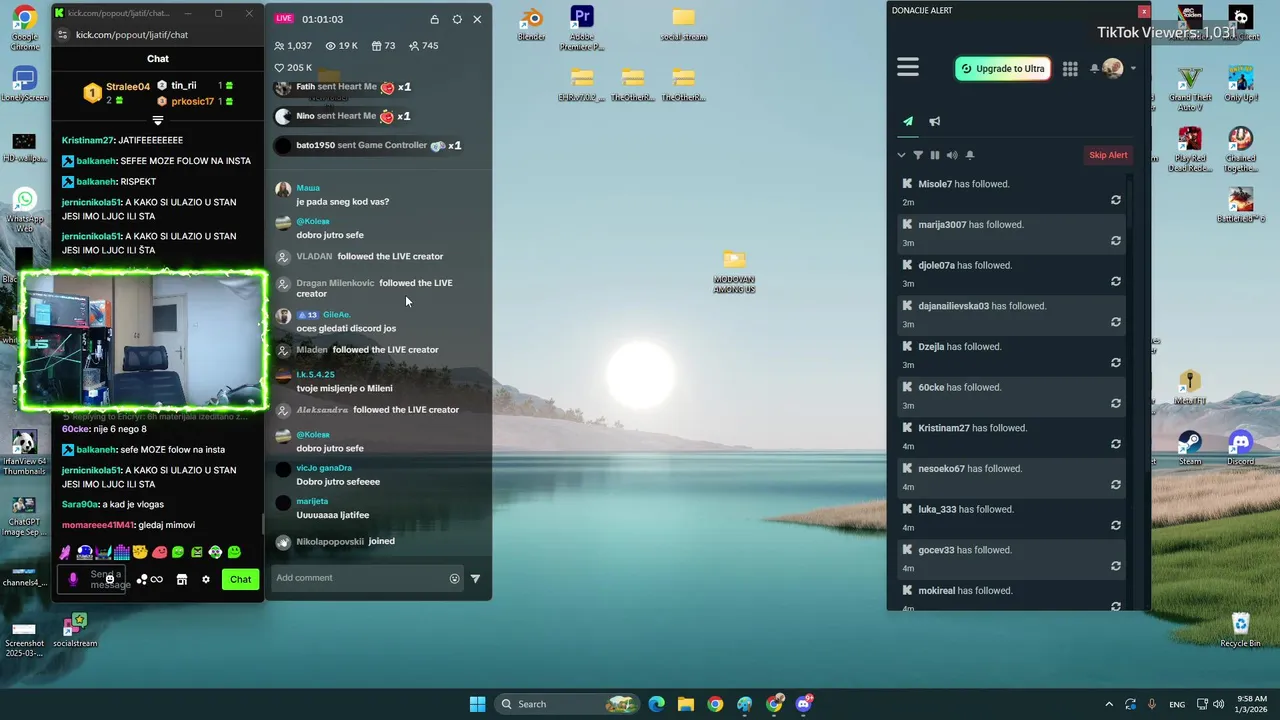Pick the red blob emote in Kick chat

pos(159,552)
